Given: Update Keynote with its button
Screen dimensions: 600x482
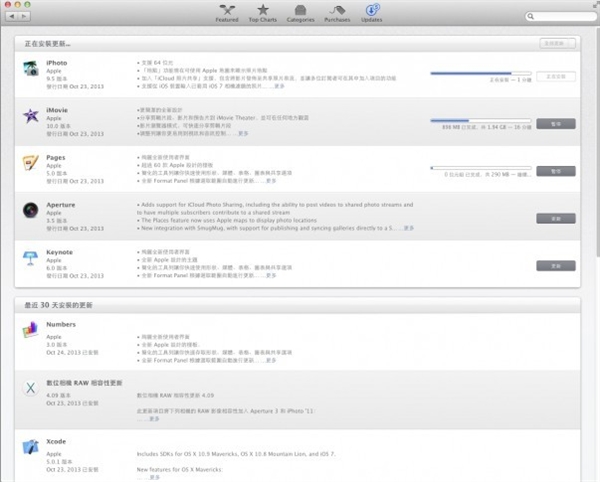Looking at the screenshot, I should [556, 266].
